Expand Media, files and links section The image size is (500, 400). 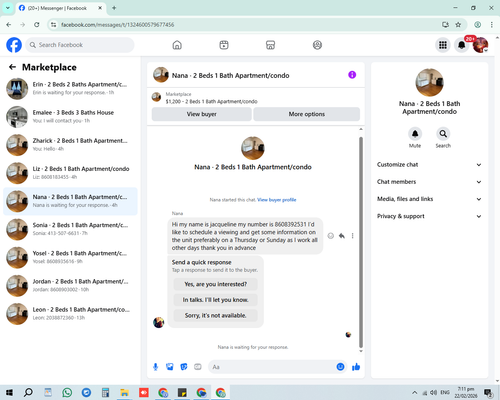tap(429, 199)
